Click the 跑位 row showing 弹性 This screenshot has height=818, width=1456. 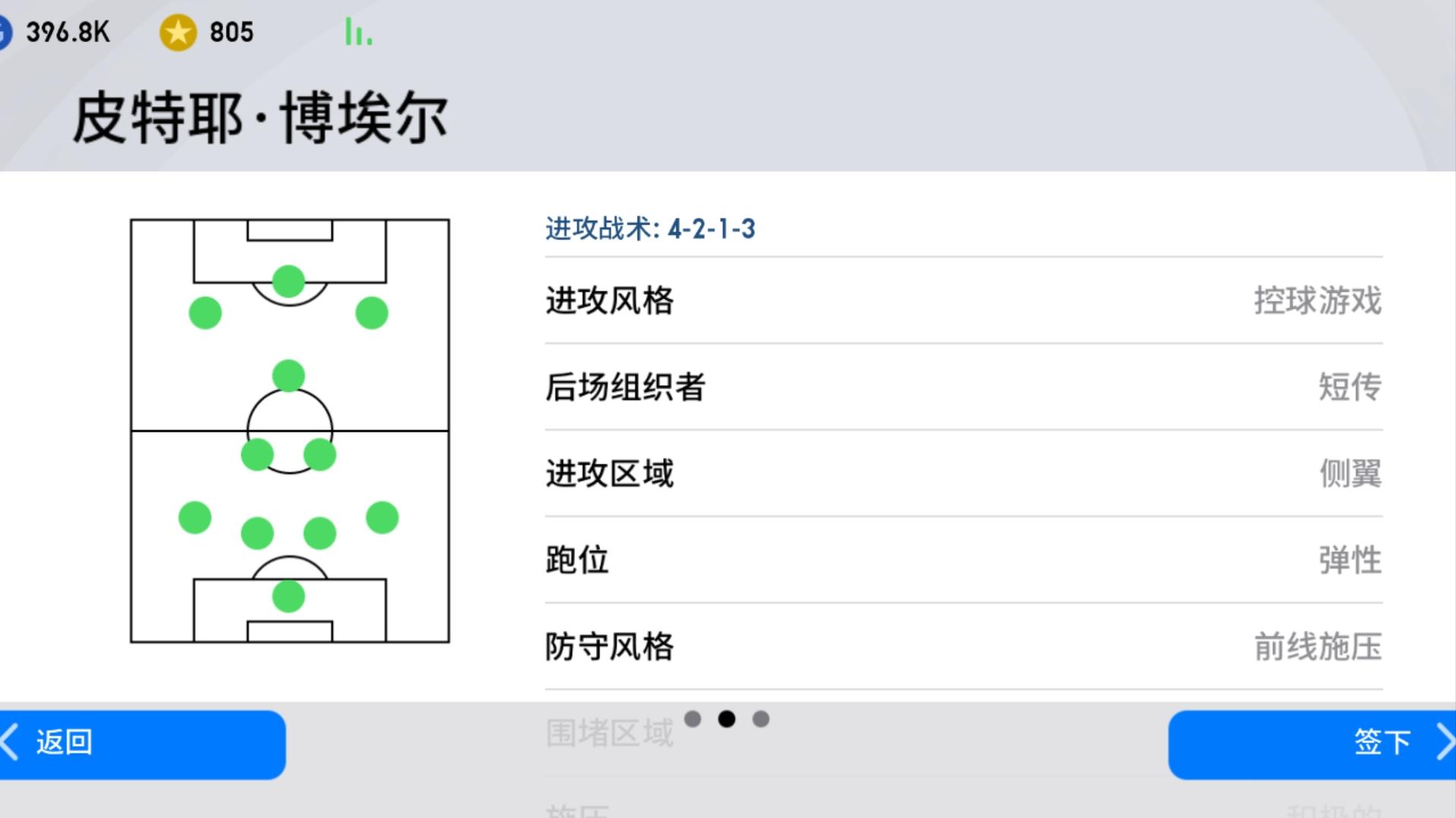964,559
